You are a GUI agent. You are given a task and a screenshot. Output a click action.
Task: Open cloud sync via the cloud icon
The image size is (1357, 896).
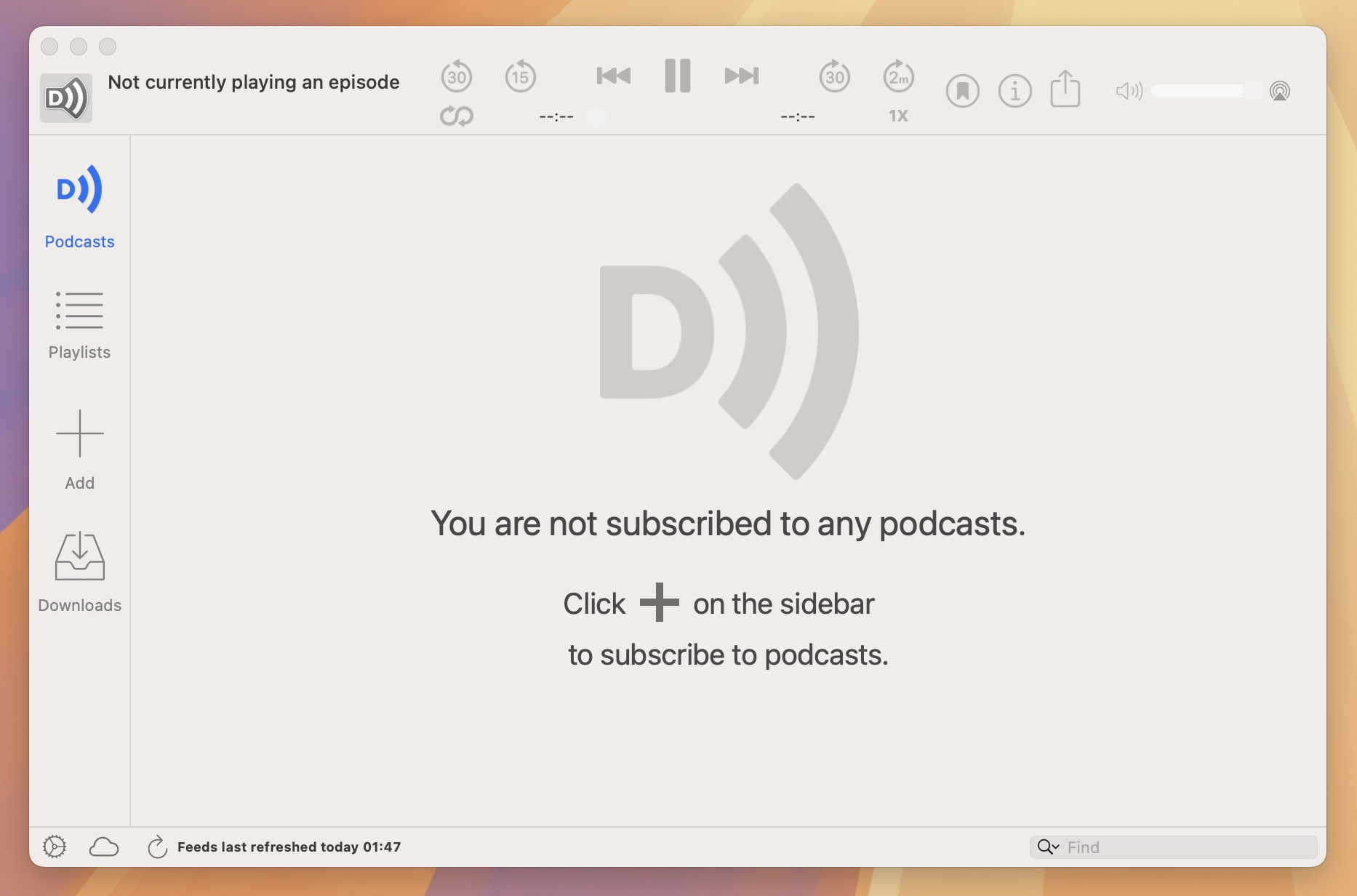point(103,846)
